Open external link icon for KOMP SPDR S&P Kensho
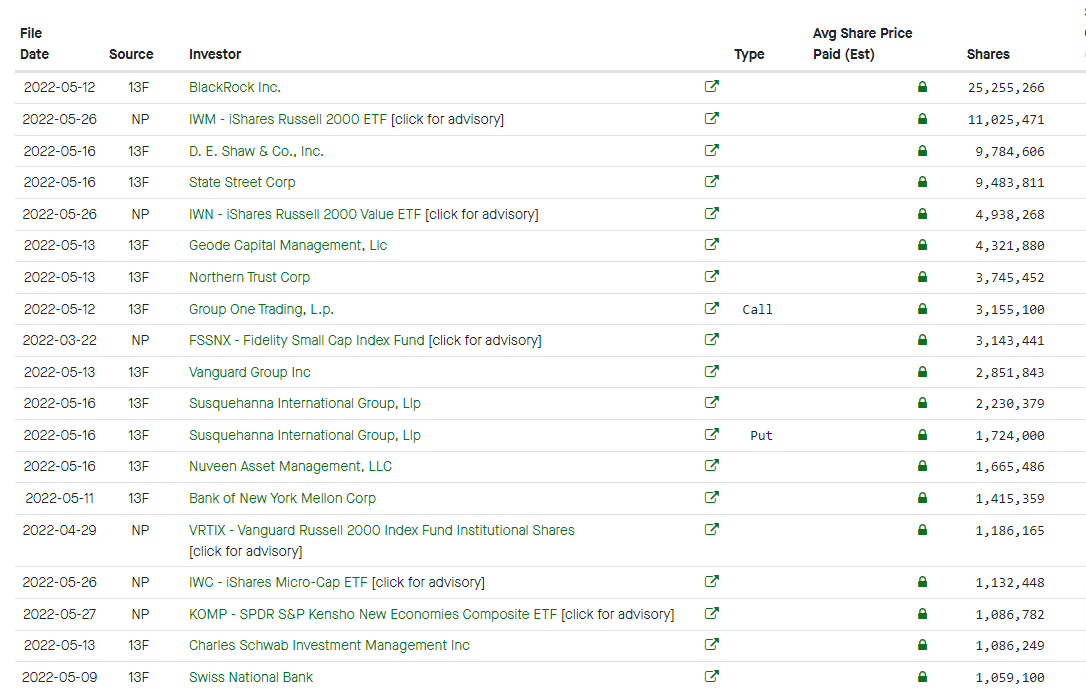Viewport: 1086px width, 692px height. [711, 613]
